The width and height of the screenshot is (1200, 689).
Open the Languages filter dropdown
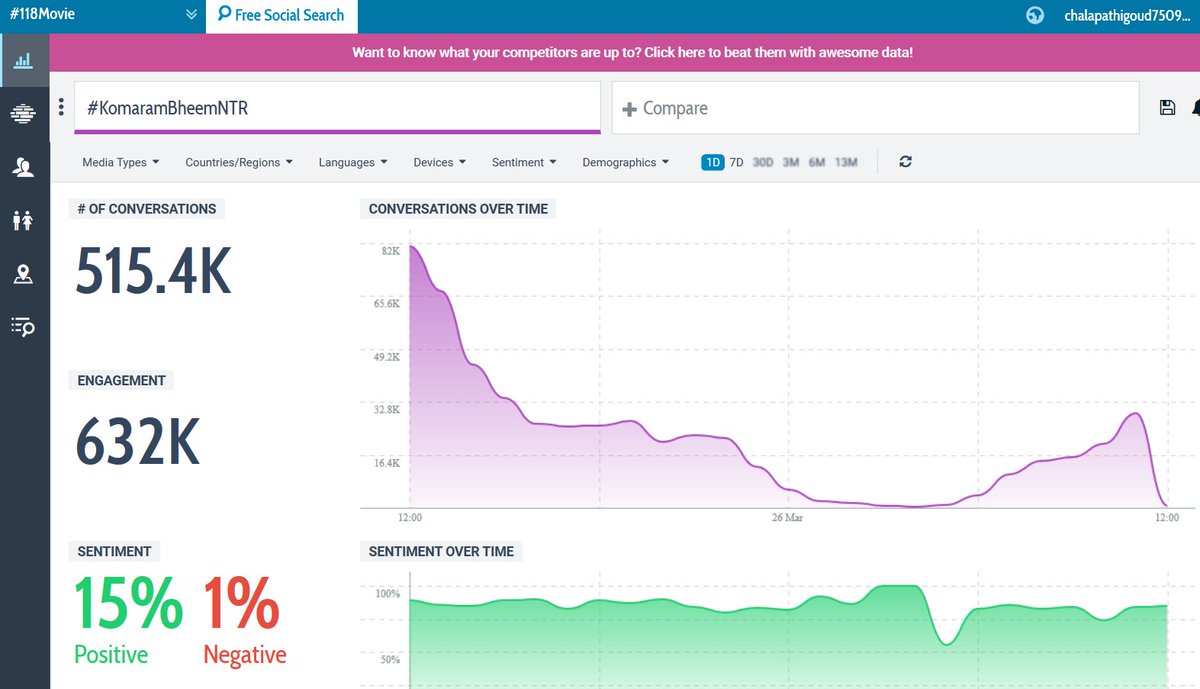[353, 162]
